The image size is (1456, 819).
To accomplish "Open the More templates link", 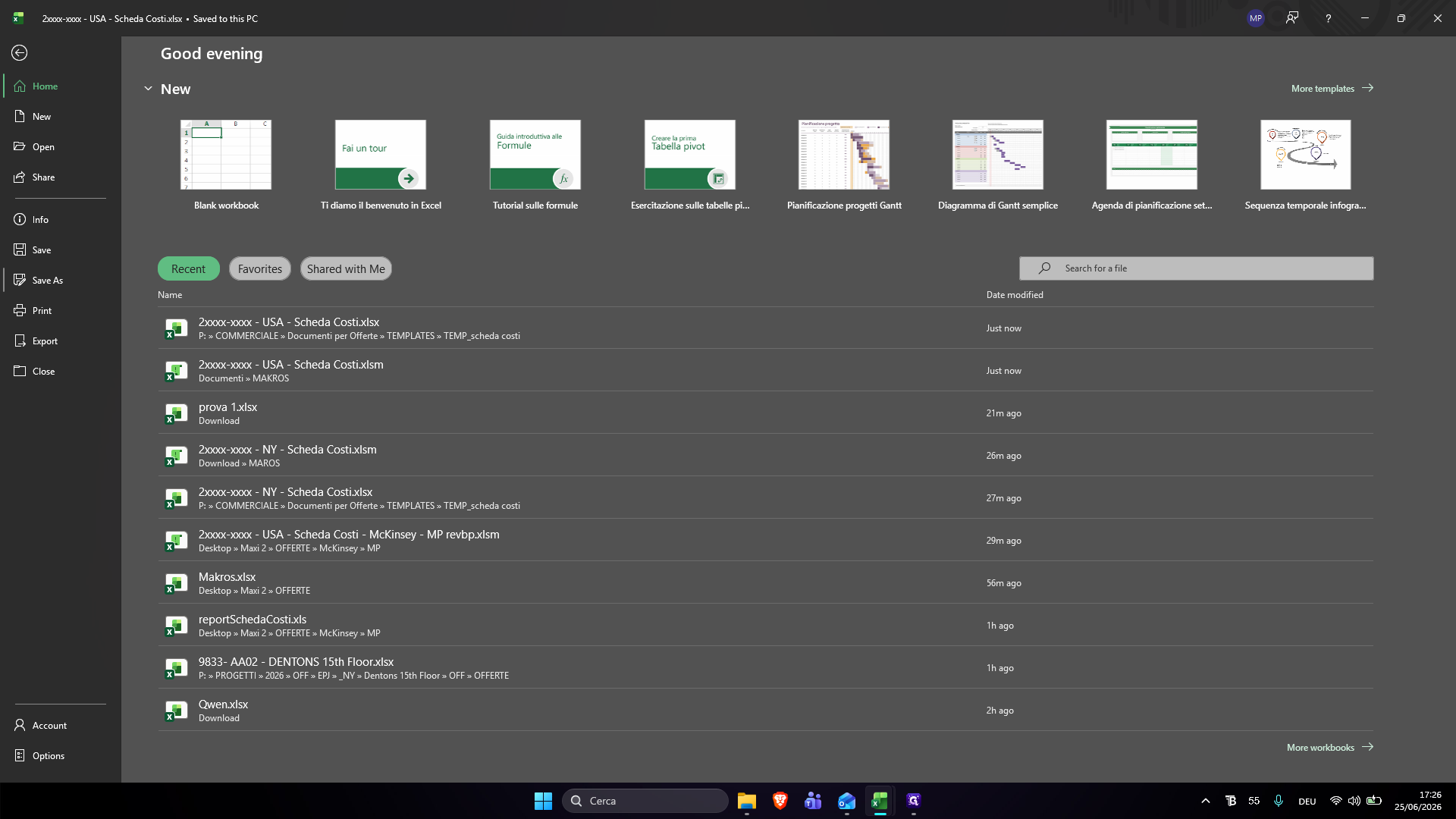I will [1332, 89].
